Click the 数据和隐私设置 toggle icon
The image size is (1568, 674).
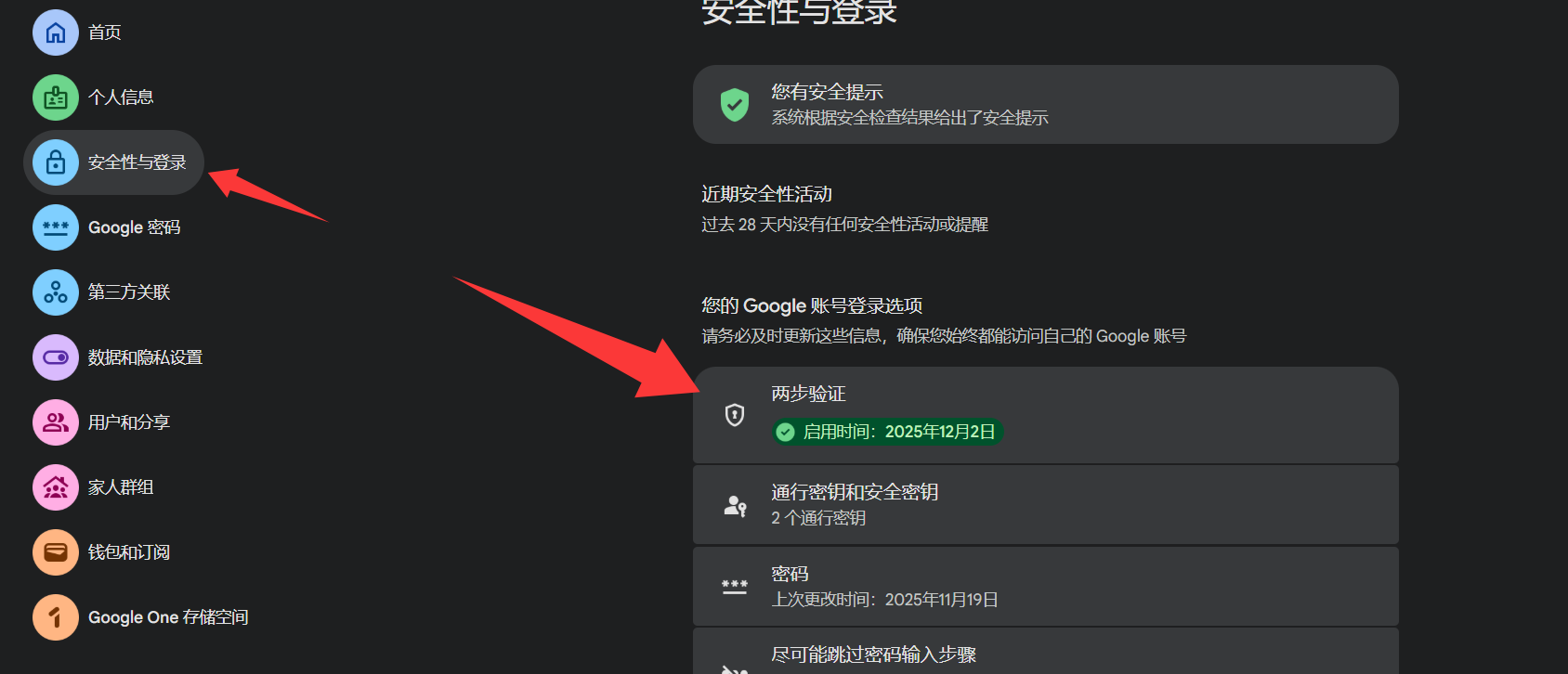click(56, 357)
